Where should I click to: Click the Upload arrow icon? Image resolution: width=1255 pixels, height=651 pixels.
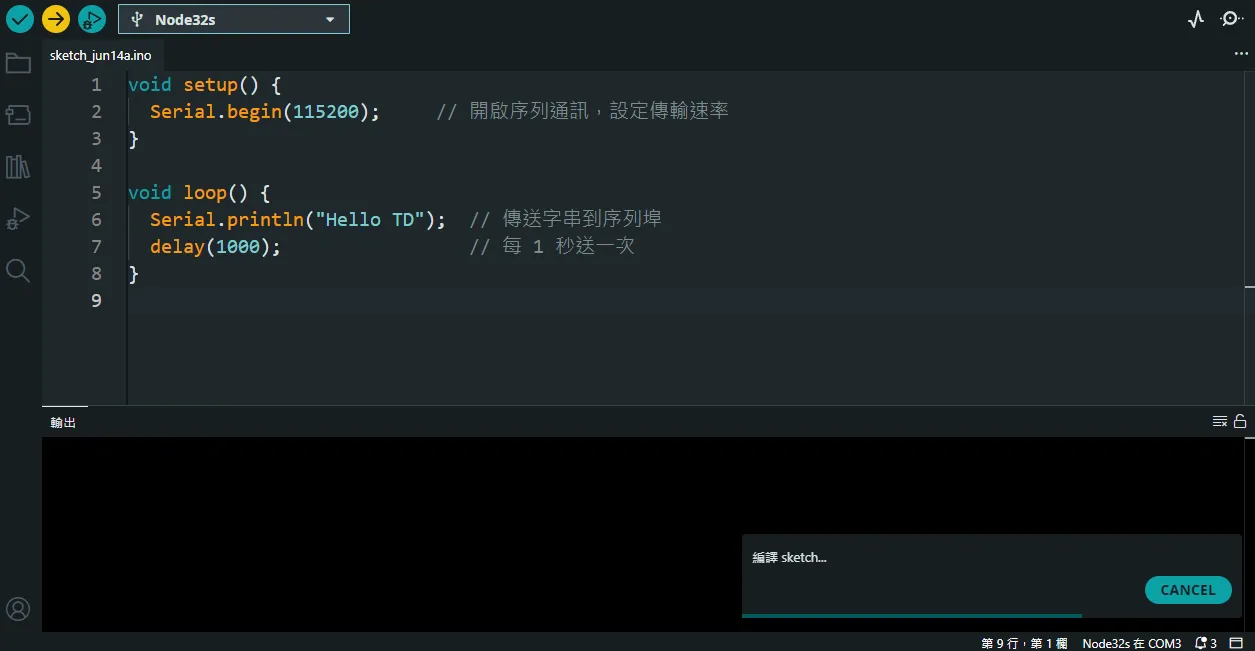56,18
